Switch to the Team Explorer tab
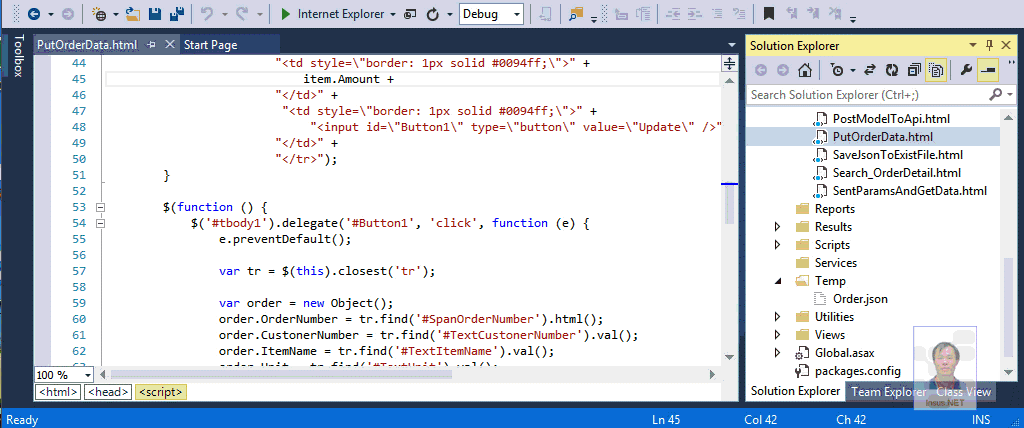The width and height of the screenshot is (1024, 428). point(887,392)
